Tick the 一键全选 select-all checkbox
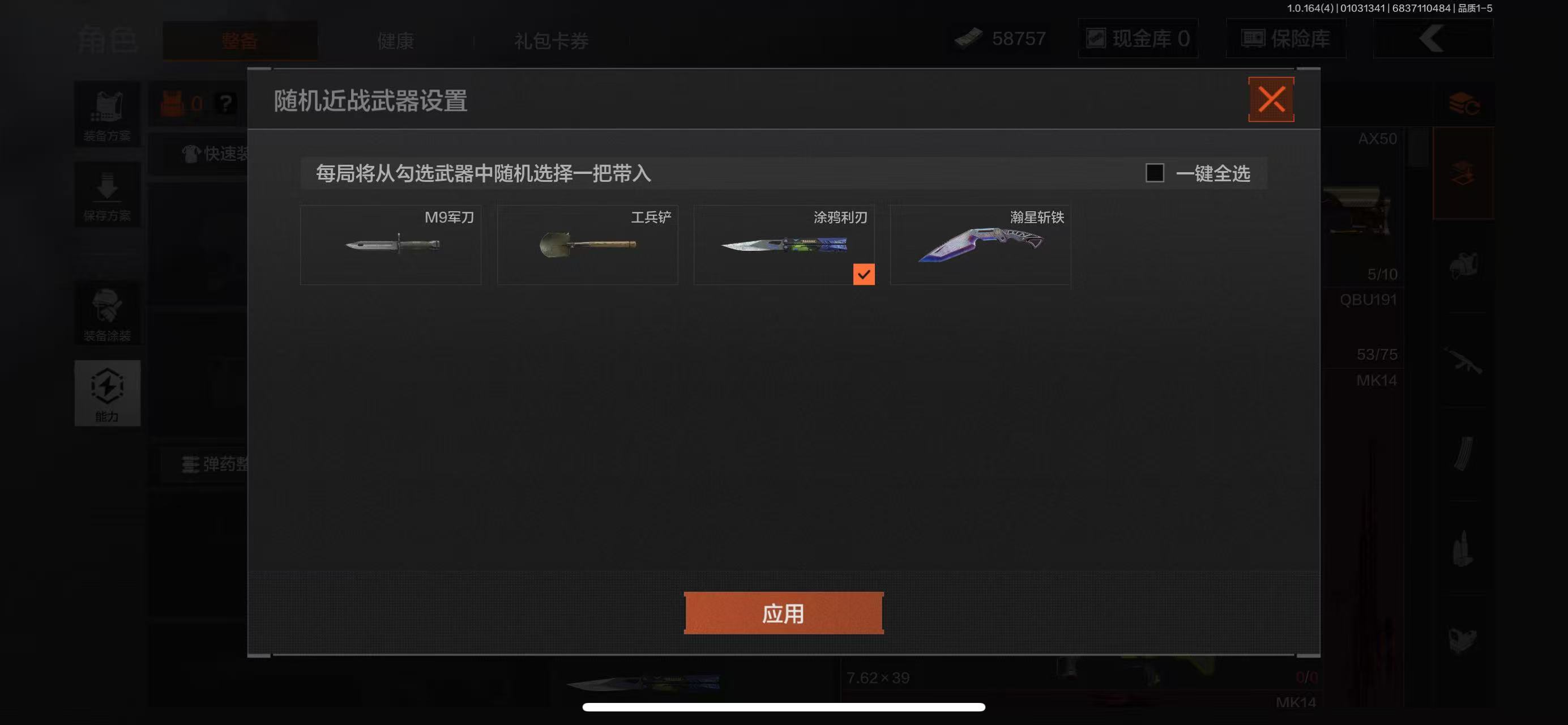The width and height of the screenshot is (1568, 725). tap(1154, 173)
